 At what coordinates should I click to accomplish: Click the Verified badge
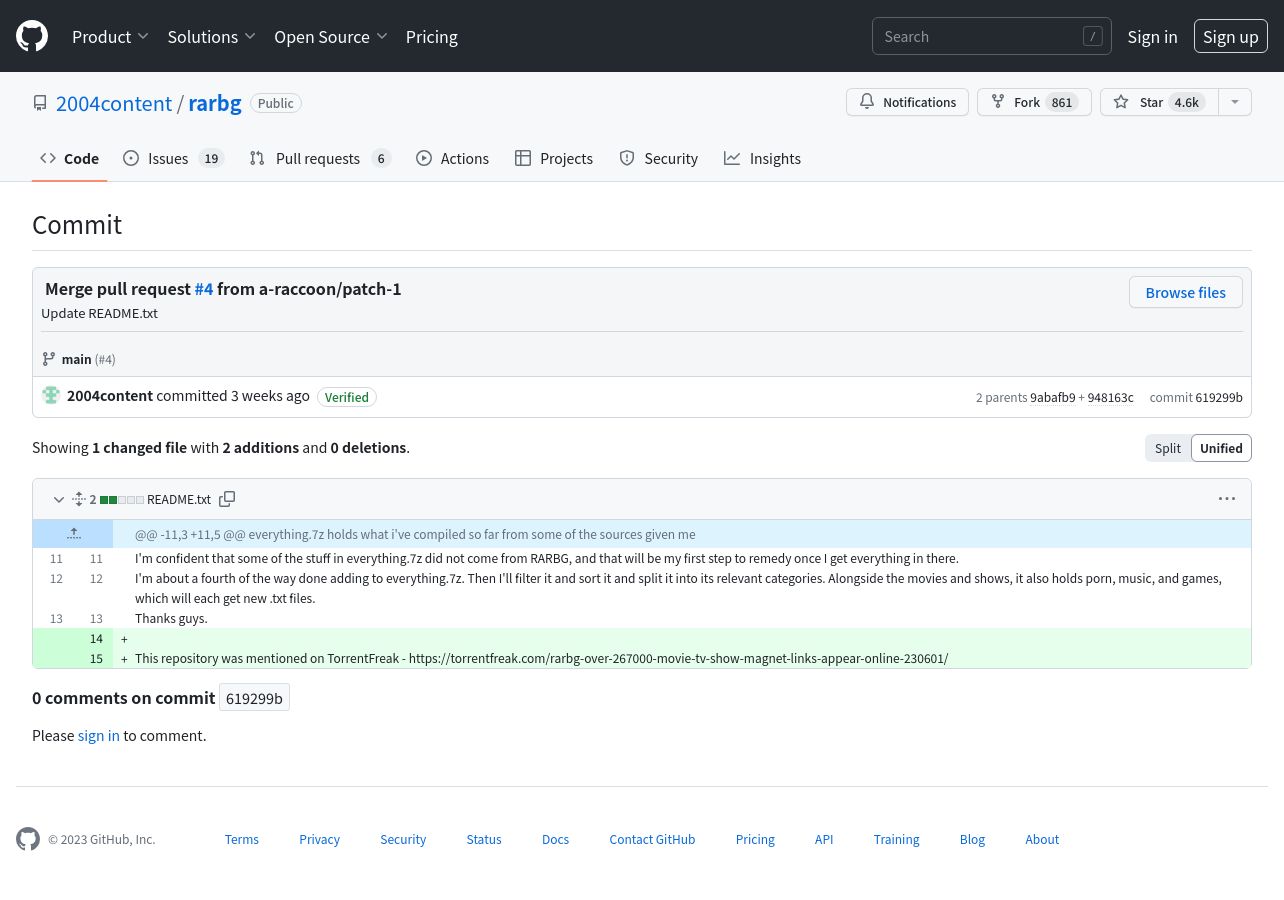[347, 397]
